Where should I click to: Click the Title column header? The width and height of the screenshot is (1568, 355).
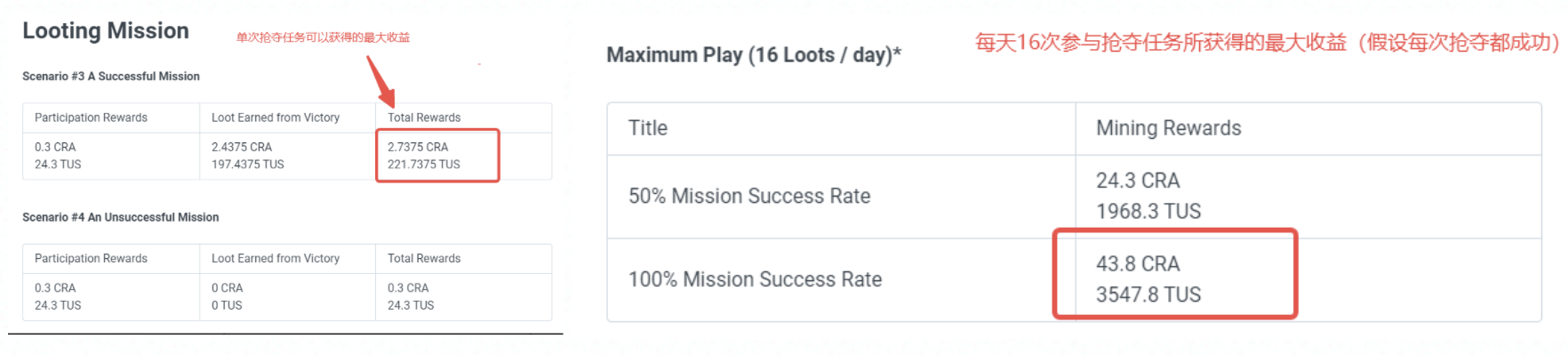tap(648, 128)
